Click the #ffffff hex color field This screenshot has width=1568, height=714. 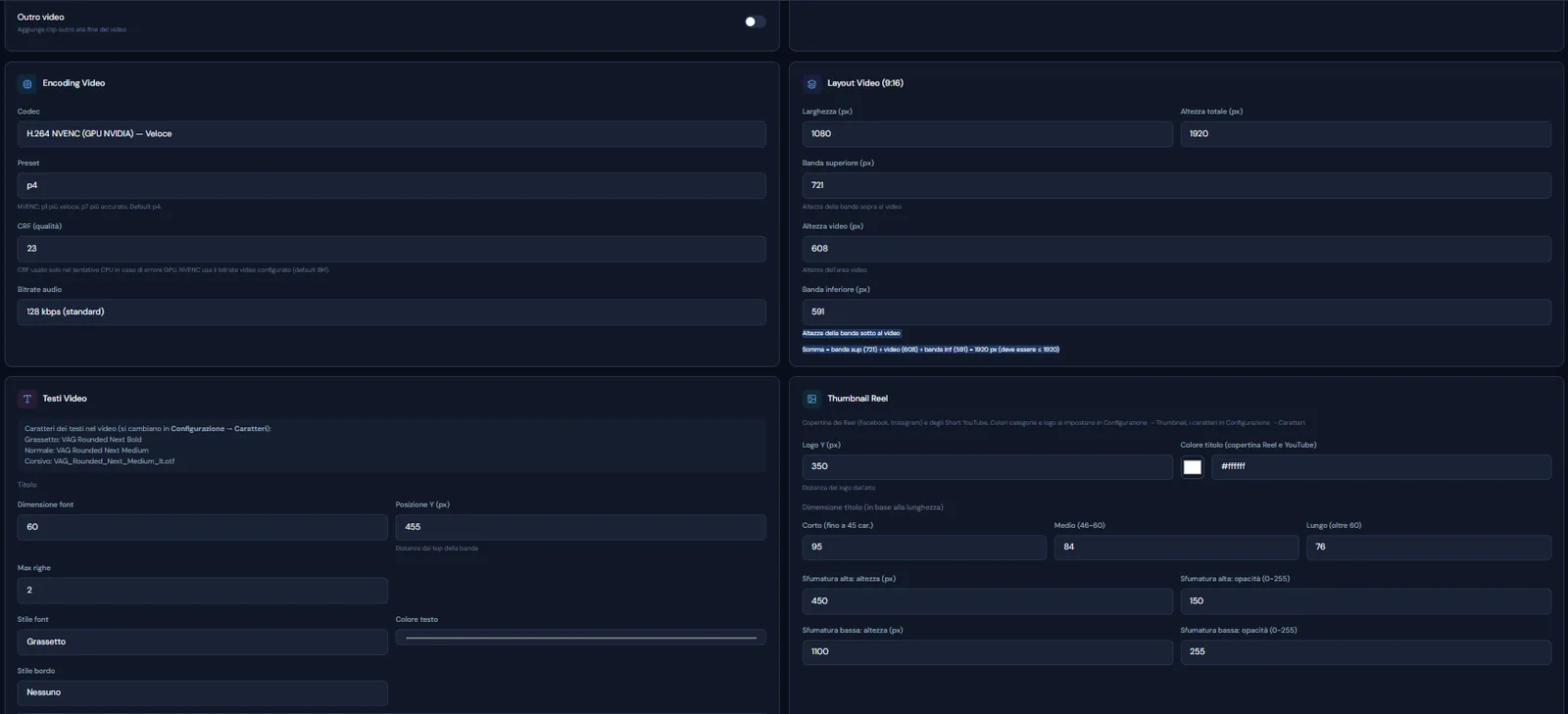click(x=1381, y=467)
